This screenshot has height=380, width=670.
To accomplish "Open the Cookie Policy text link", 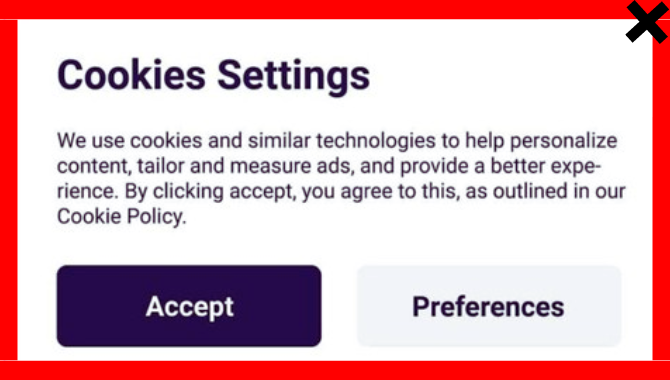I will point(122,217).
